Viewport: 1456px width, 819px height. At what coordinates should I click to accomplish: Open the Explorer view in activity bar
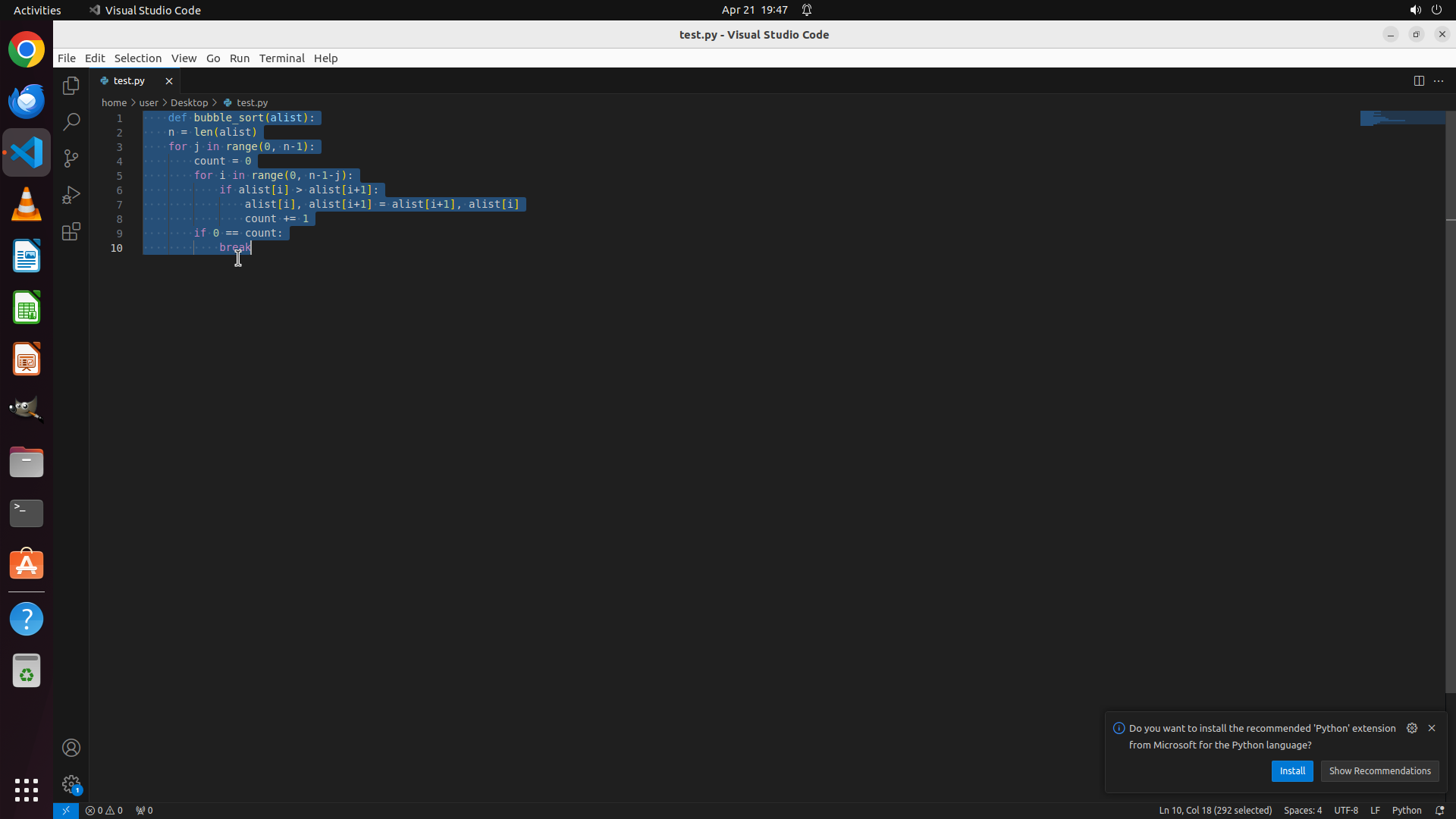tap(71, 86)
